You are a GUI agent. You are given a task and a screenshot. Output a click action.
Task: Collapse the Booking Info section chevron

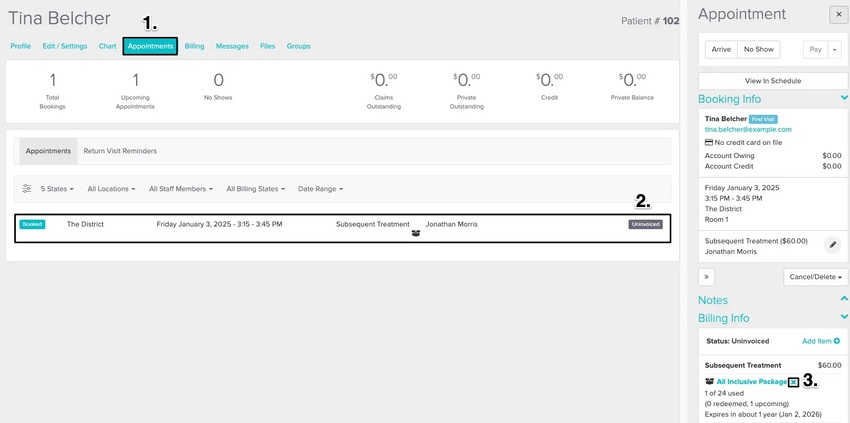843,98
